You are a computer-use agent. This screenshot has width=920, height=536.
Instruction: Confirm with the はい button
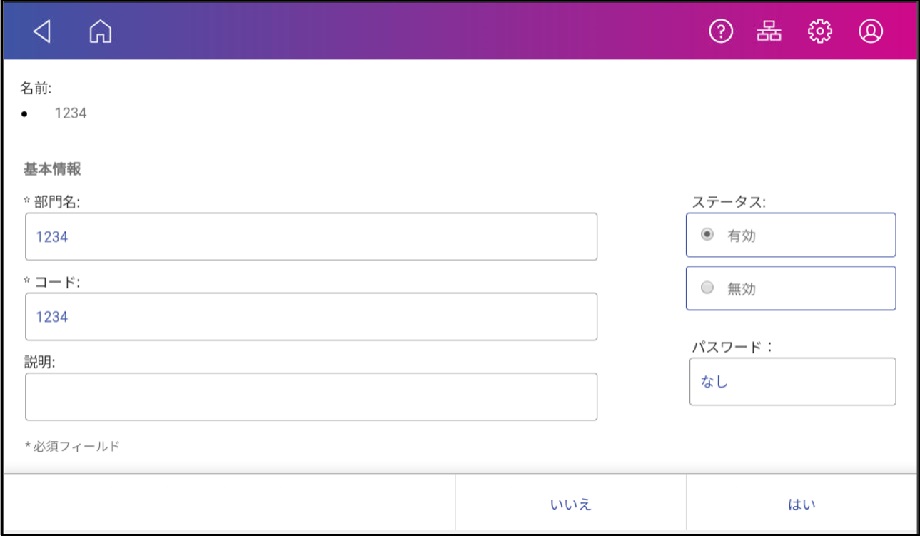click(801, 504)
